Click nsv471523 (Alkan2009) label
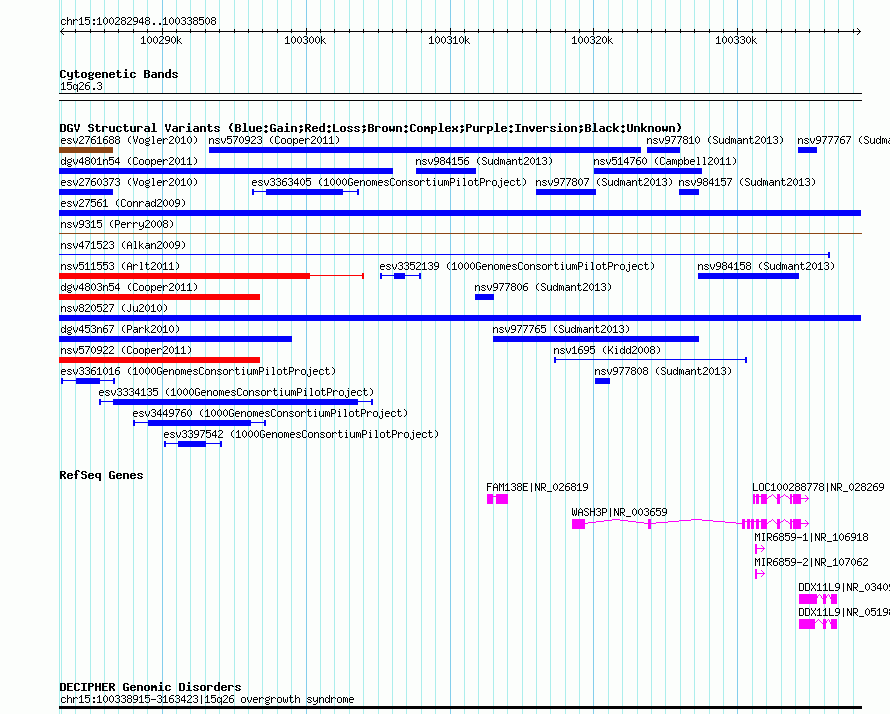The width and height of the screenshot is (890, 714). tap(123, 245)
